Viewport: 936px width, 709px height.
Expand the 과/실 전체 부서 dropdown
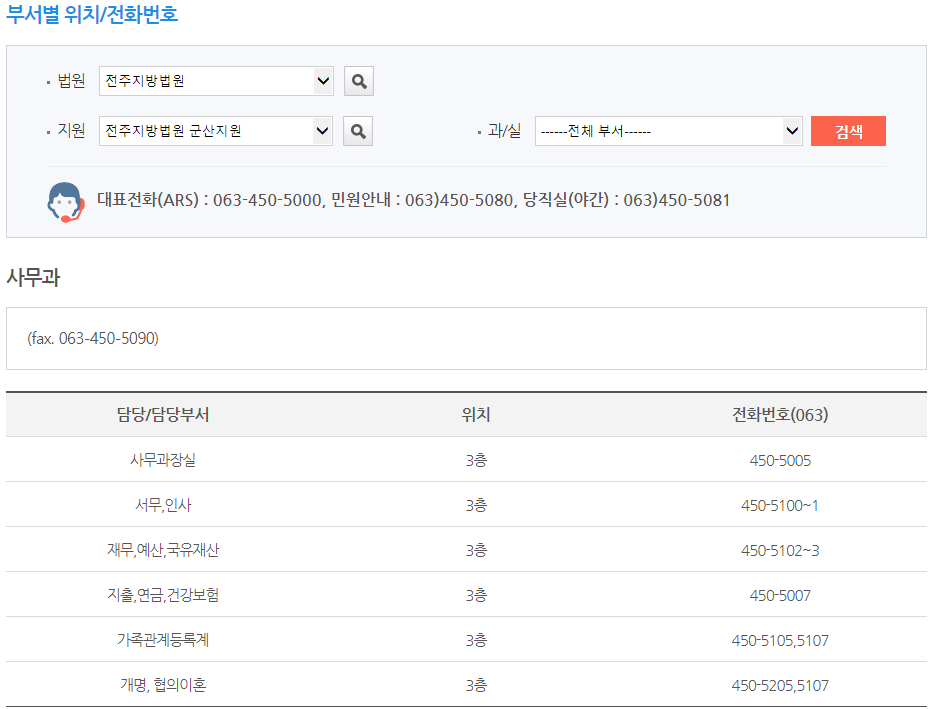coord(669,131)
